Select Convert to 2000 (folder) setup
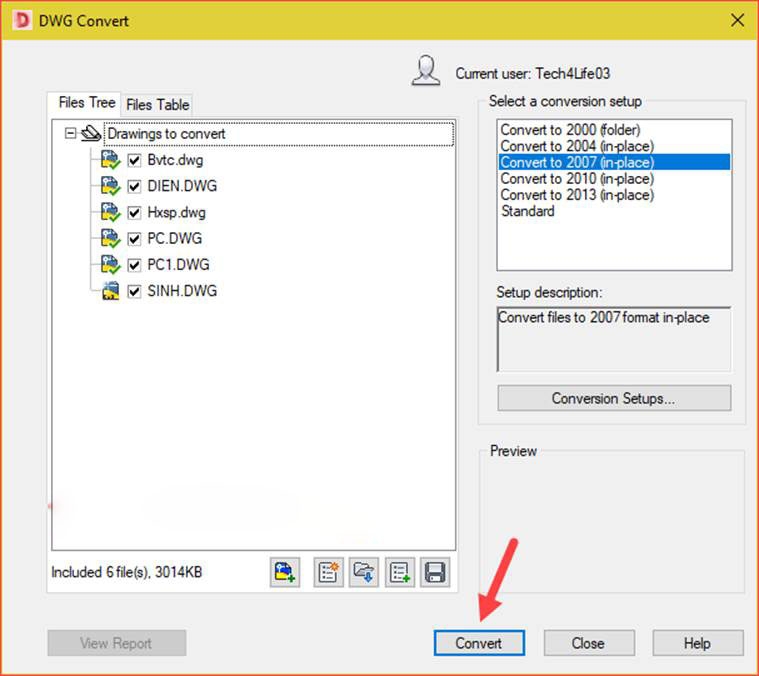Screen dimensions: 759x676 614,130
